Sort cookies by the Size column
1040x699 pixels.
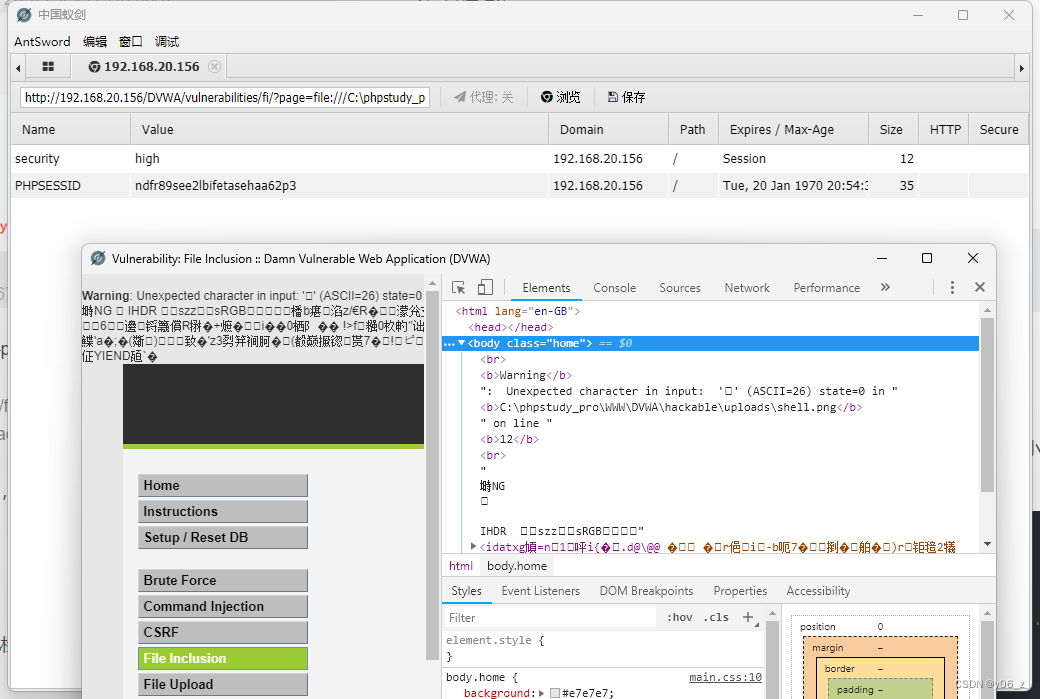pos(891,129)
